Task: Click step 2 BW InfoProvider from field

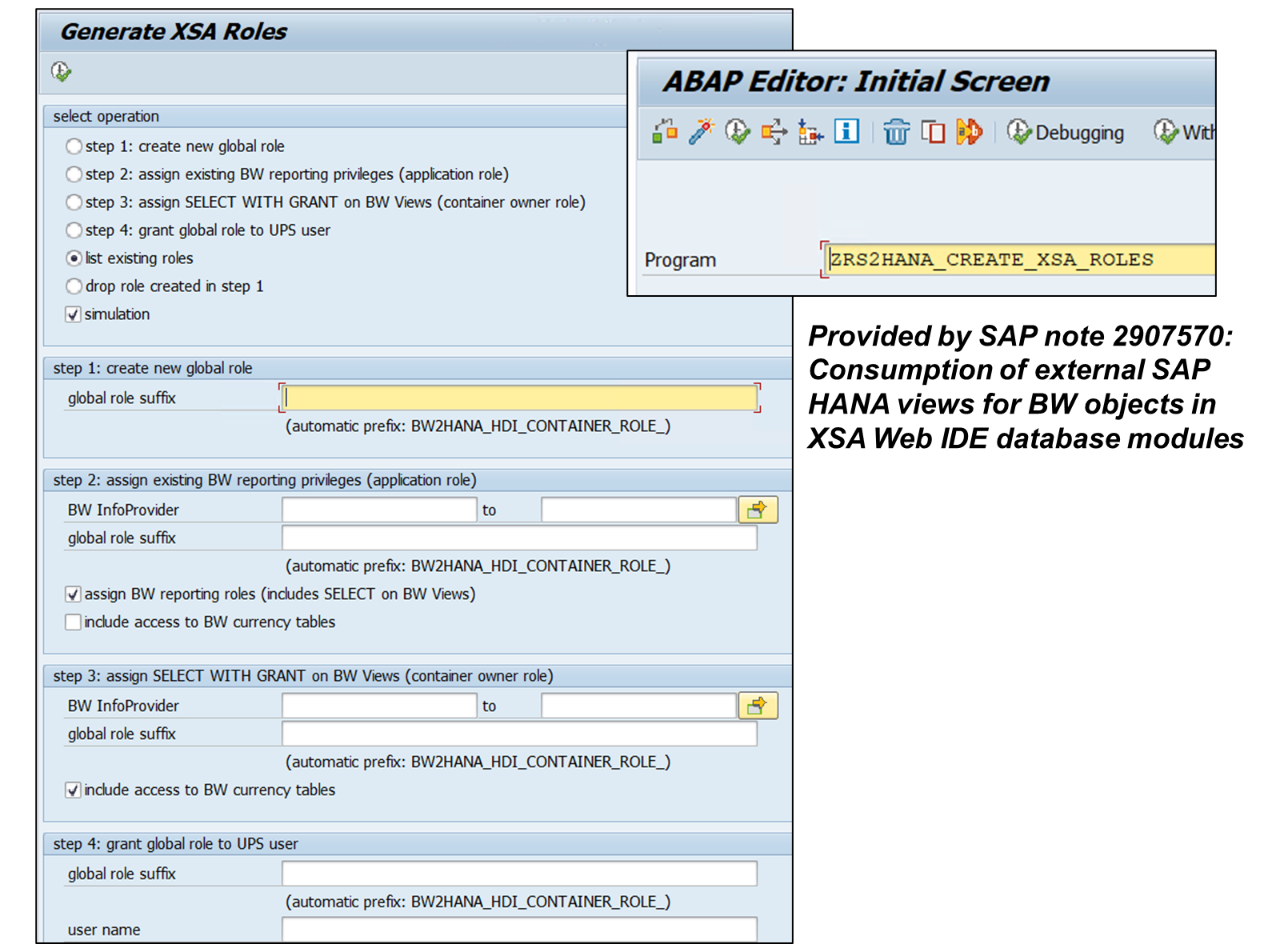Action: pyautogui.click(x=379, y=510)
